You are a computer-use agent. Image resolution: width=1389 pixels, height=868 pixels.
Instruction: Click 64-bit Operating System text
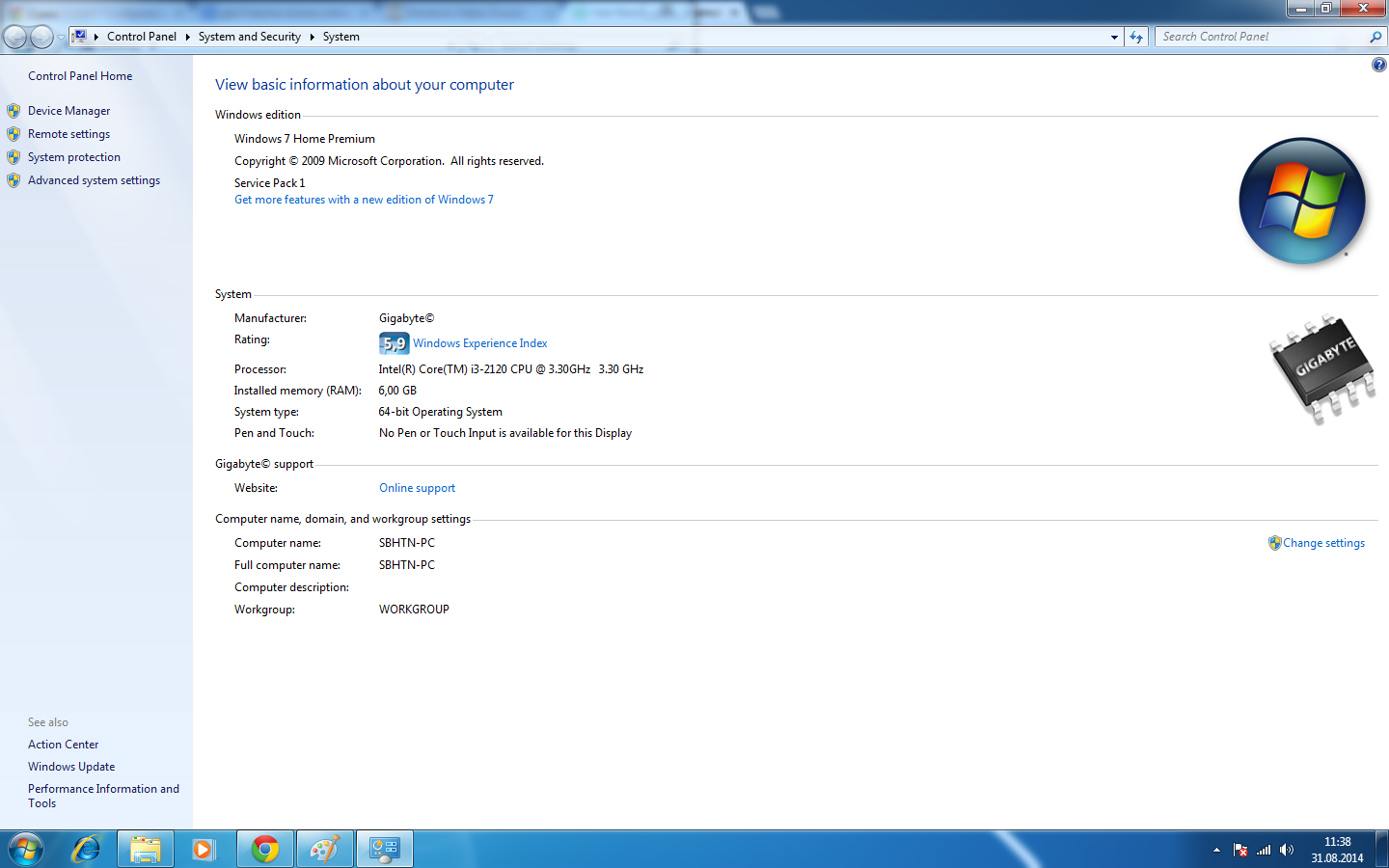pyautogui.click(x=441, y=412)
